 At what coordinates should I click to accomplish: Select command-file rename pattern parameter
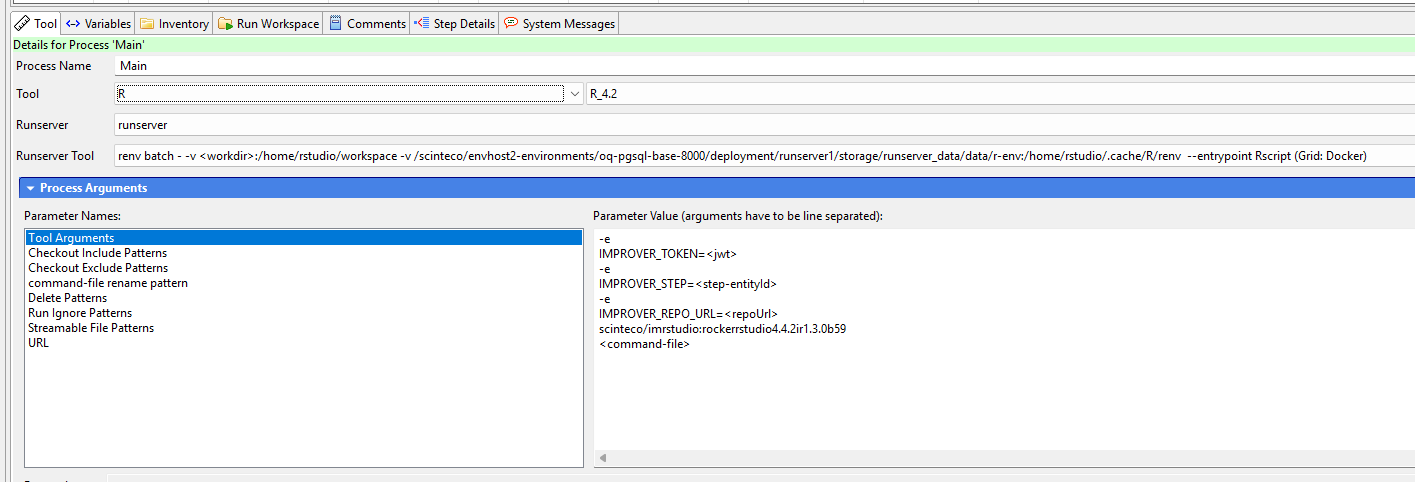[108, 283]
